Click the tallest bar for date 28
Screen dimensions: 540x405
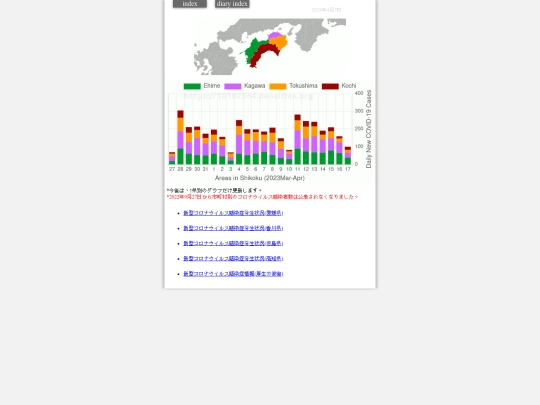180,137
